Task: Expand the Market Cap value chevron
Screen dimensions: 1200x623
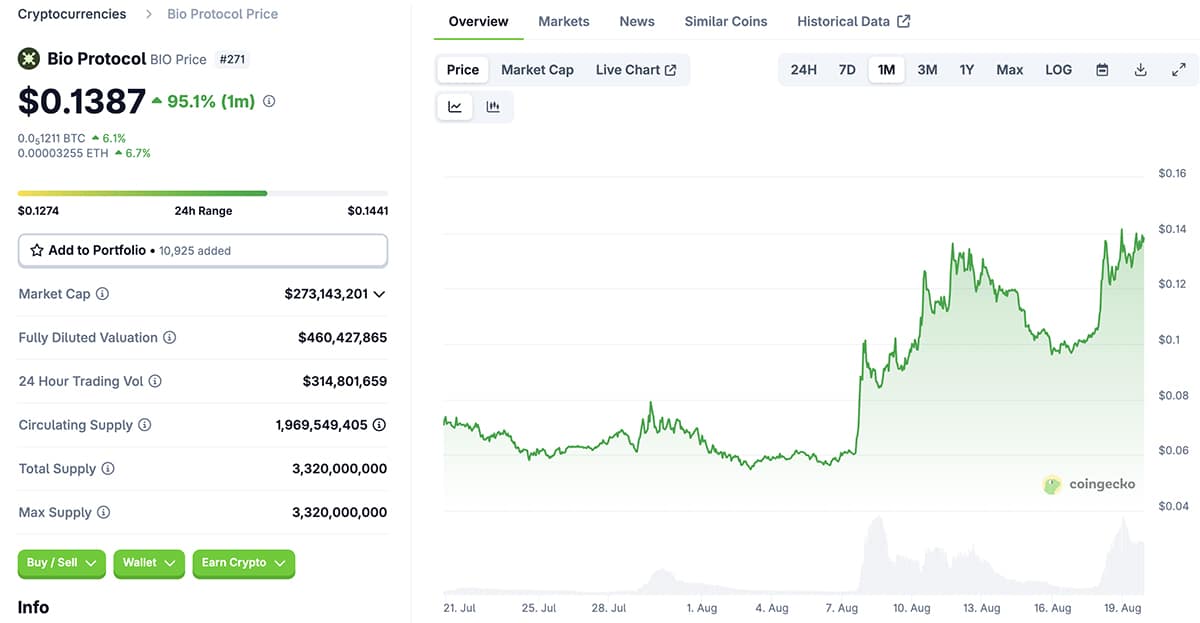Action: pyautogui.click(x=379, y=294)
